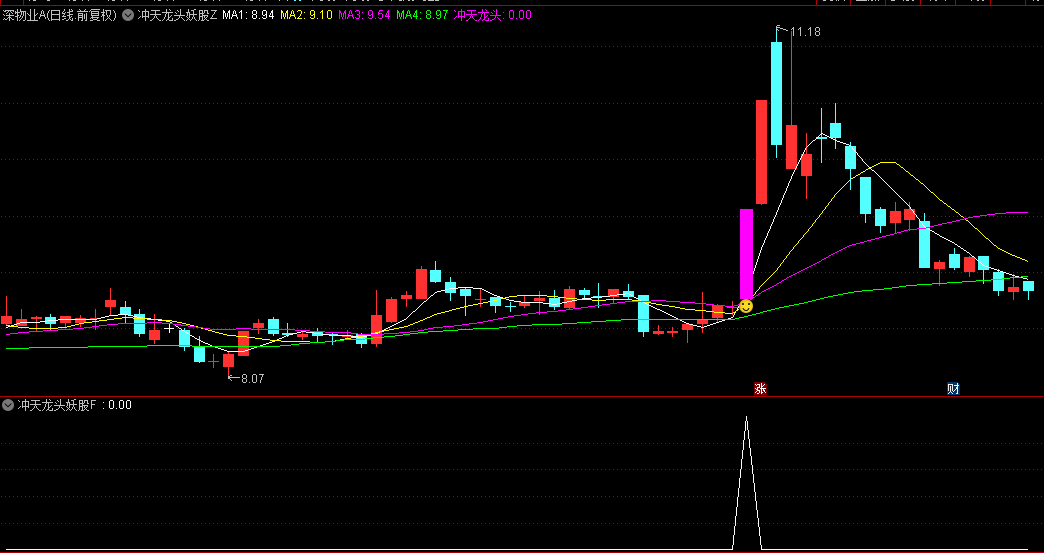Click the yellow smiley face signal icon
The width and height of the screenshot is (1044, 553).
coord(746,306)
